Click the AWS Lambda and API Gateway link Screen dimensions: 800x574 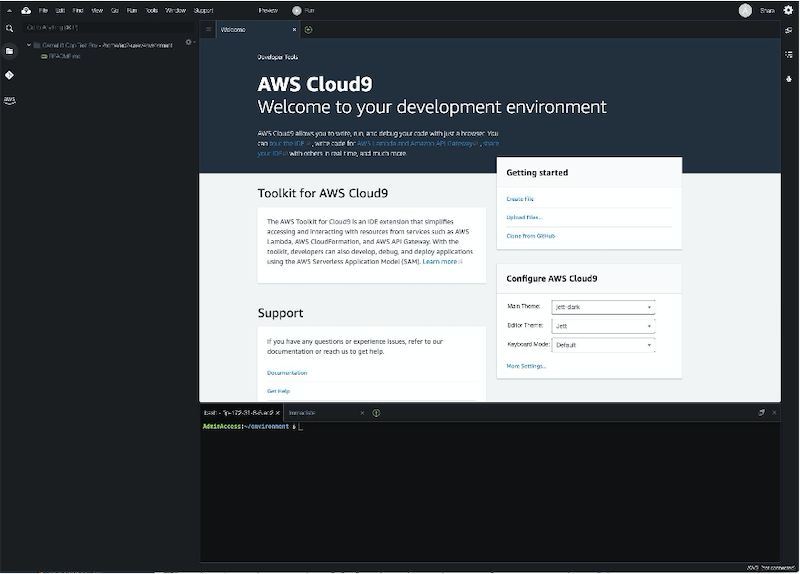coord(417,143)
